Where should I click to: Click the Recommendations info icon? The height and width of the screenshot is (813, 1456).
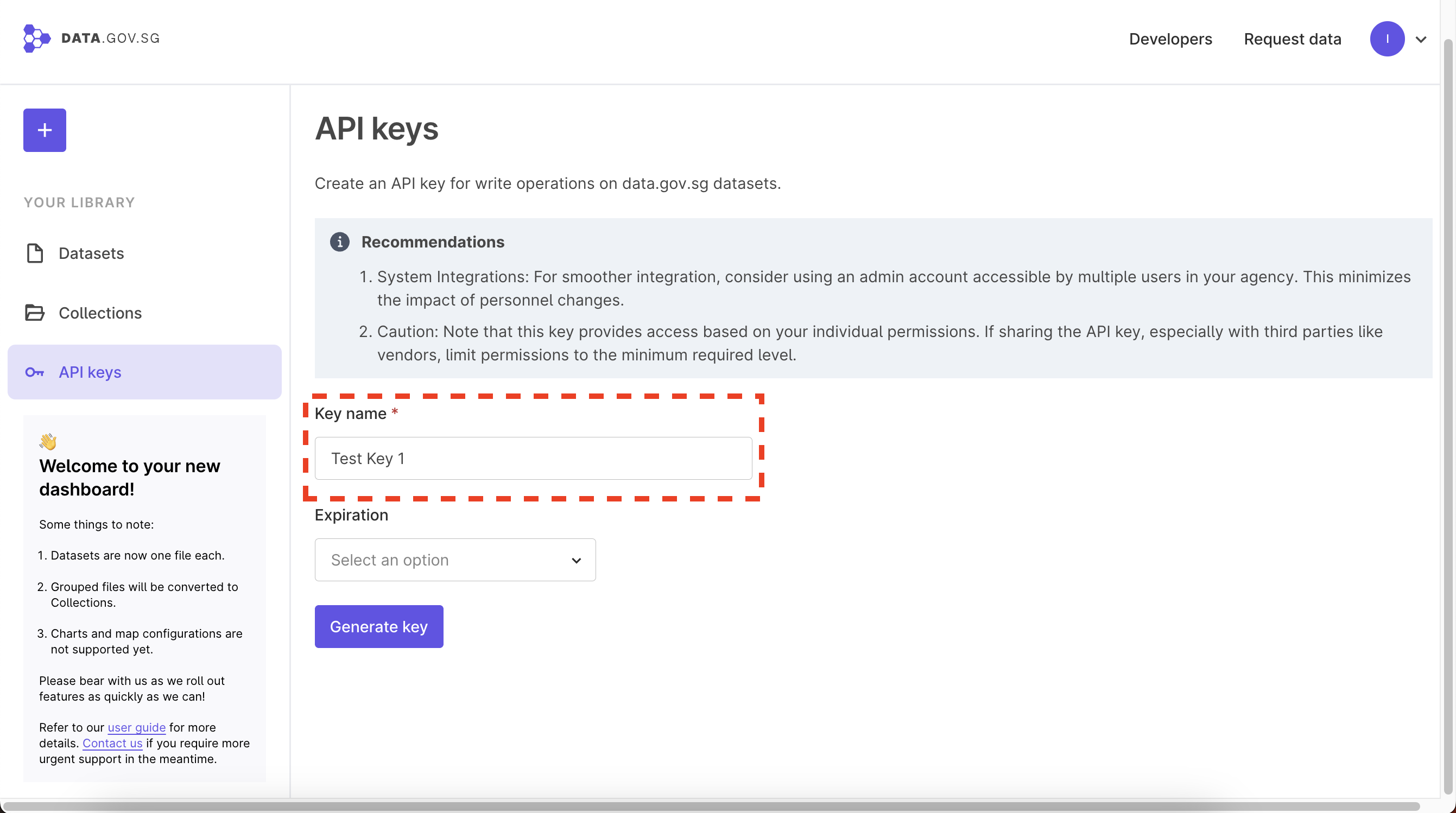coord(340,242)
